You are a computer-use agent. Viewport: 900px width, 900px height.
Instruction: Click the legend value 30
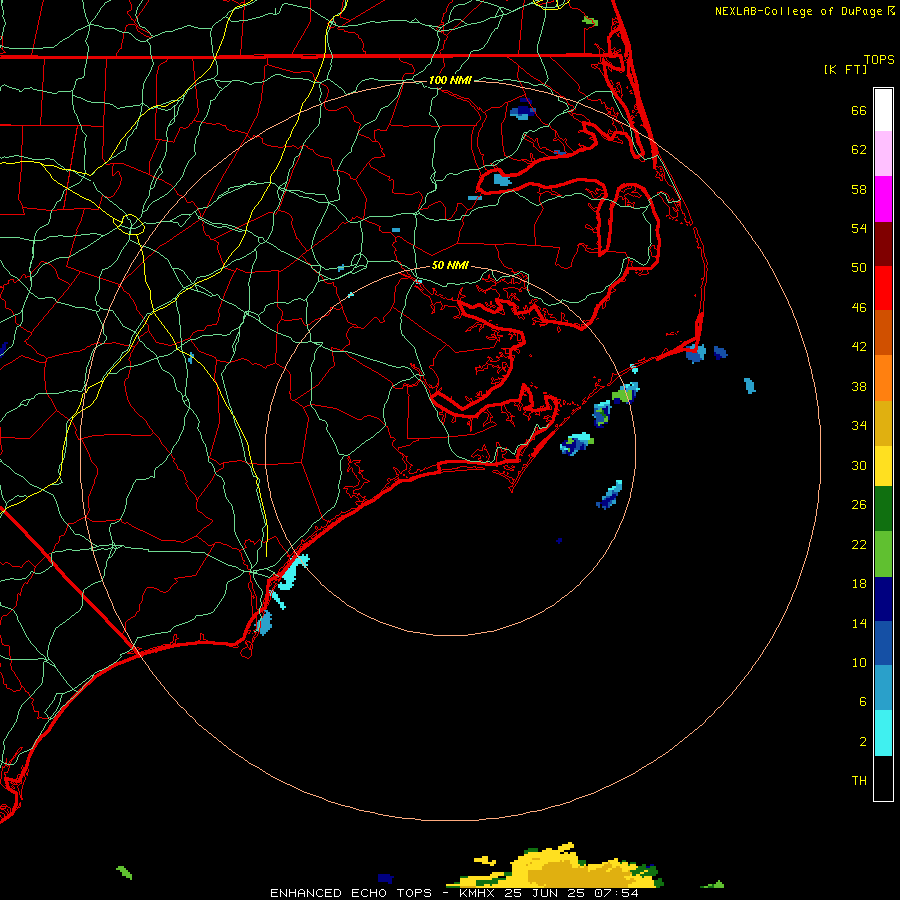(859, 465)
